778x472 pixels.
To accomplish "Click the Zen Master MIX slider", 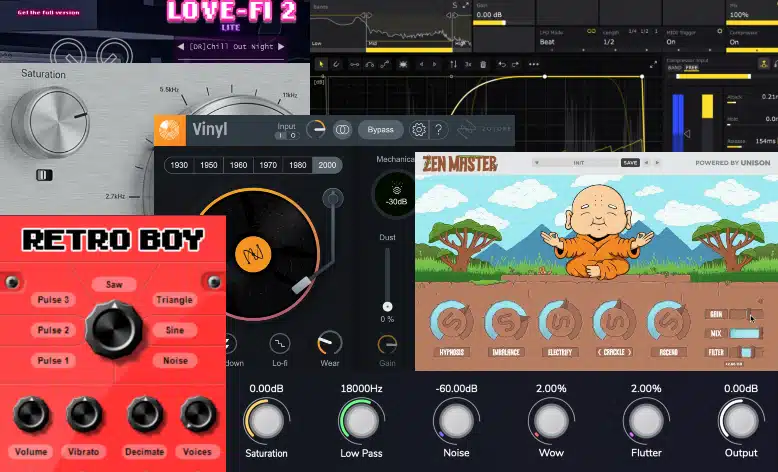I will tap(745, 334).
